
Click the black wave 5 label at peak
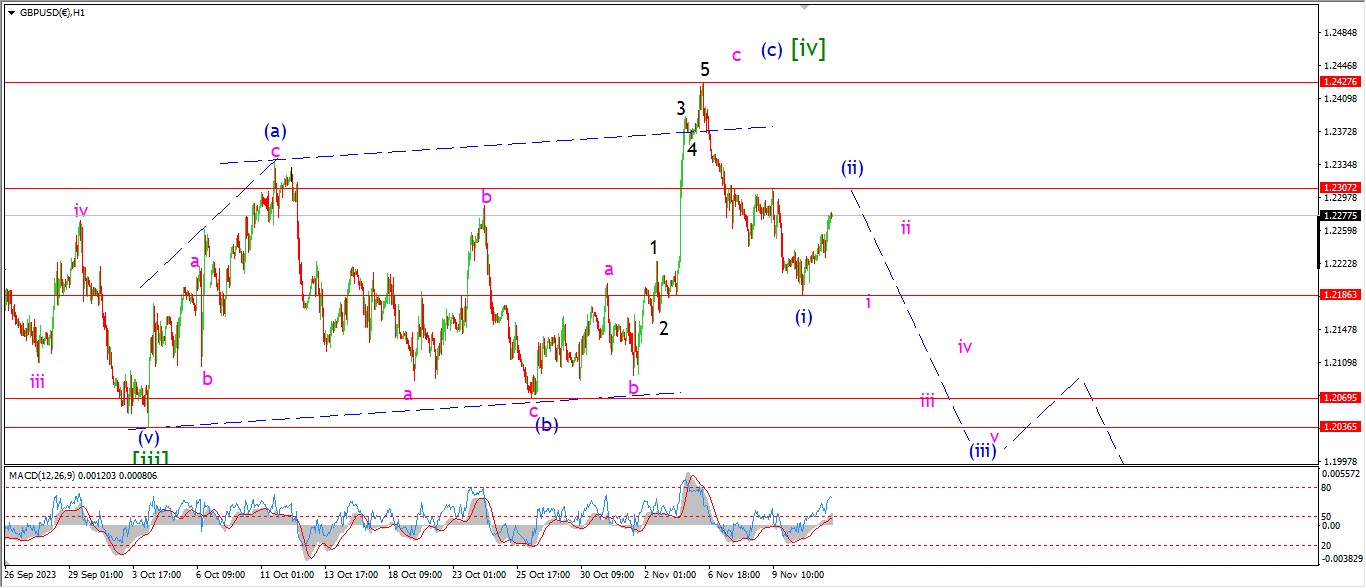point(705,70)
